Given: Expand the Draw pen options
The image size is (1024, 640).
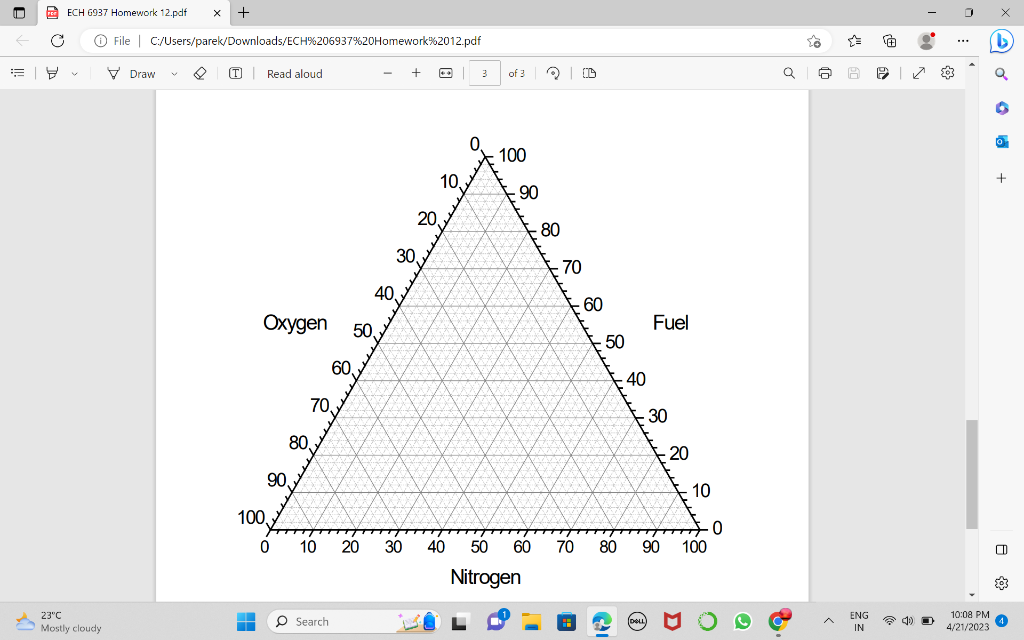Looking at the screenshot, I should pos(174,72).
